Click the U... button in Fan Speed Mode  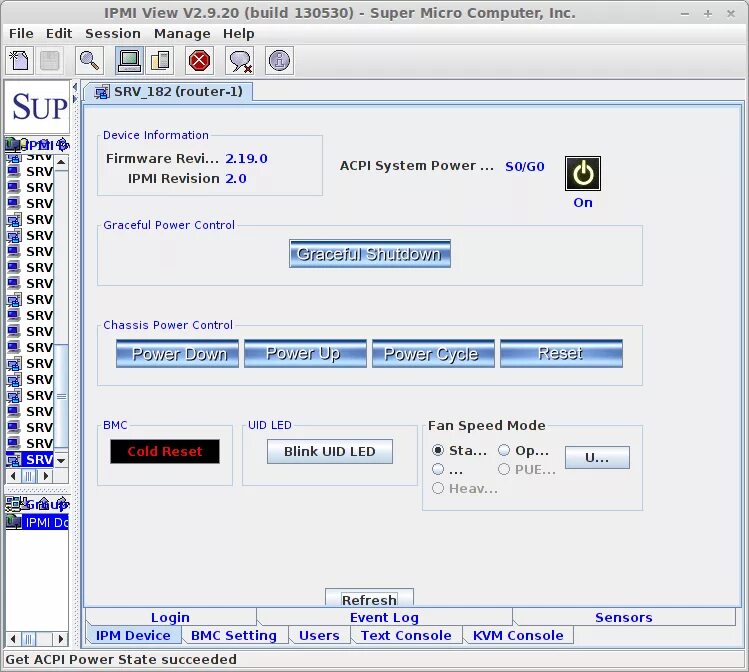click(597, 458)
